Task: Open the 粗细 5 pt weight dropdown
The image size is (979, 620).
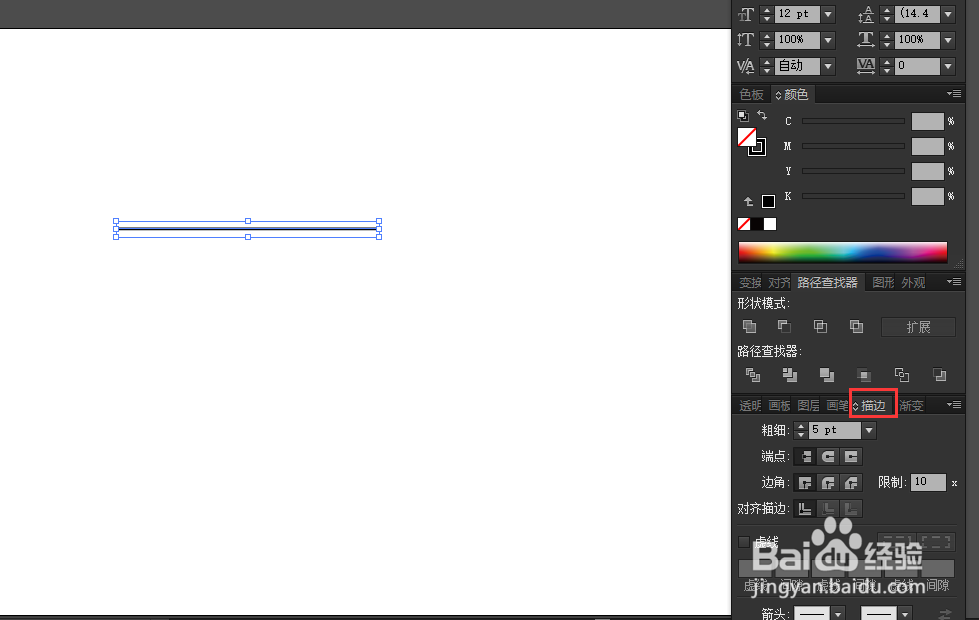Action: click(869, 430)
